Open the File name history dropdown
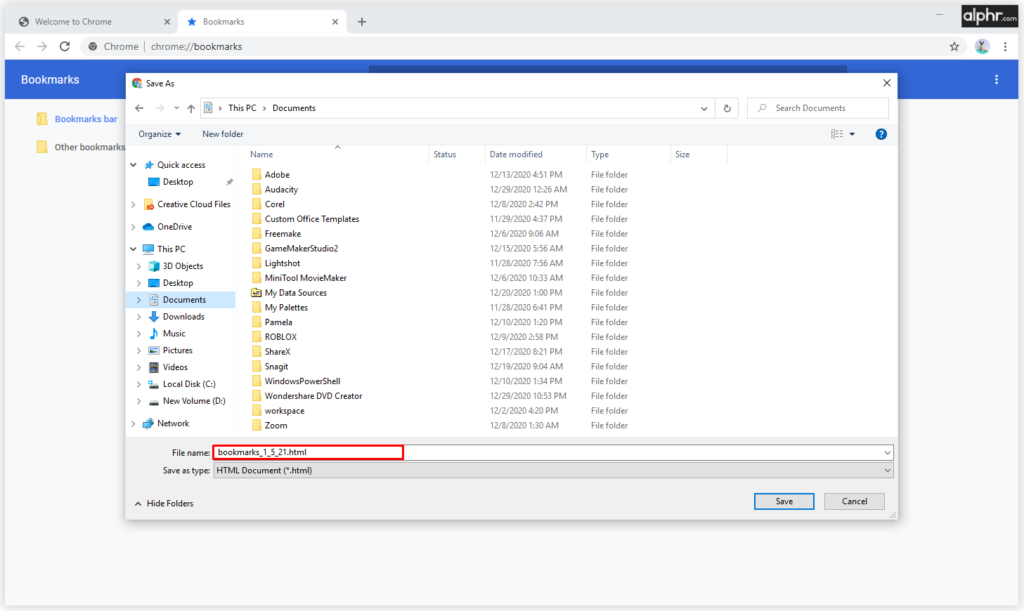The image size is (1024, 611). pyautogui.click(x=886, y=452)
